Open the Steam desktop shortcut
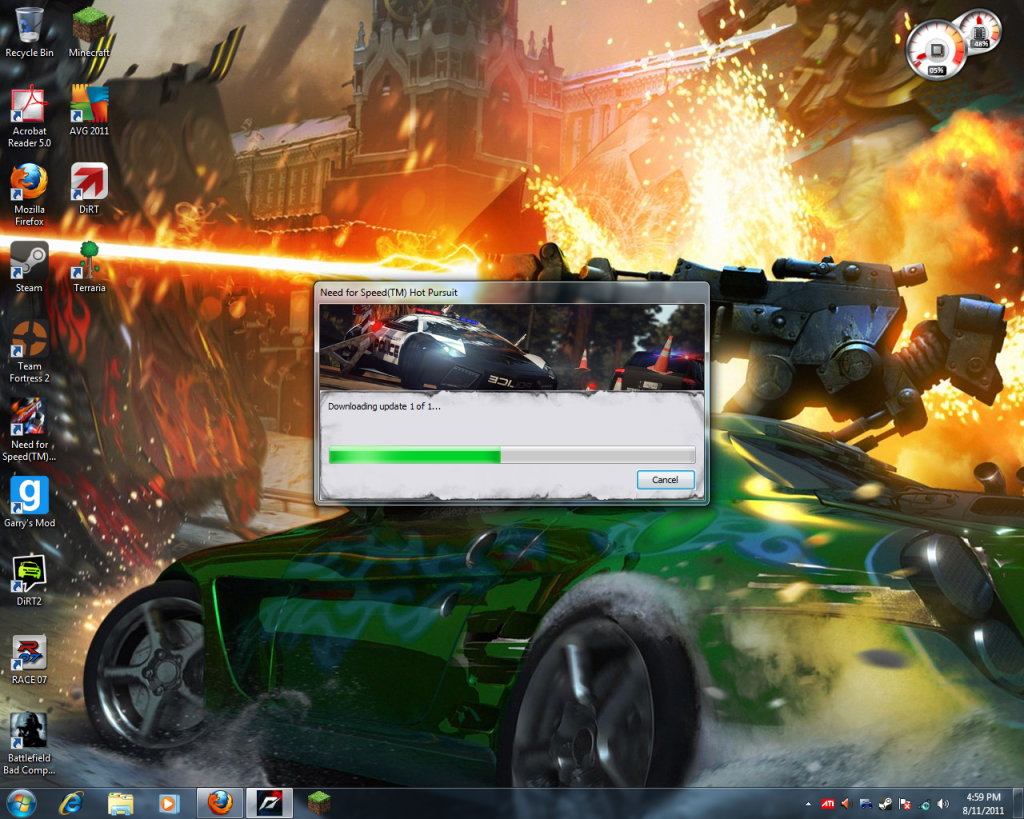This screenshot has width=1024, height=819. 29,261
